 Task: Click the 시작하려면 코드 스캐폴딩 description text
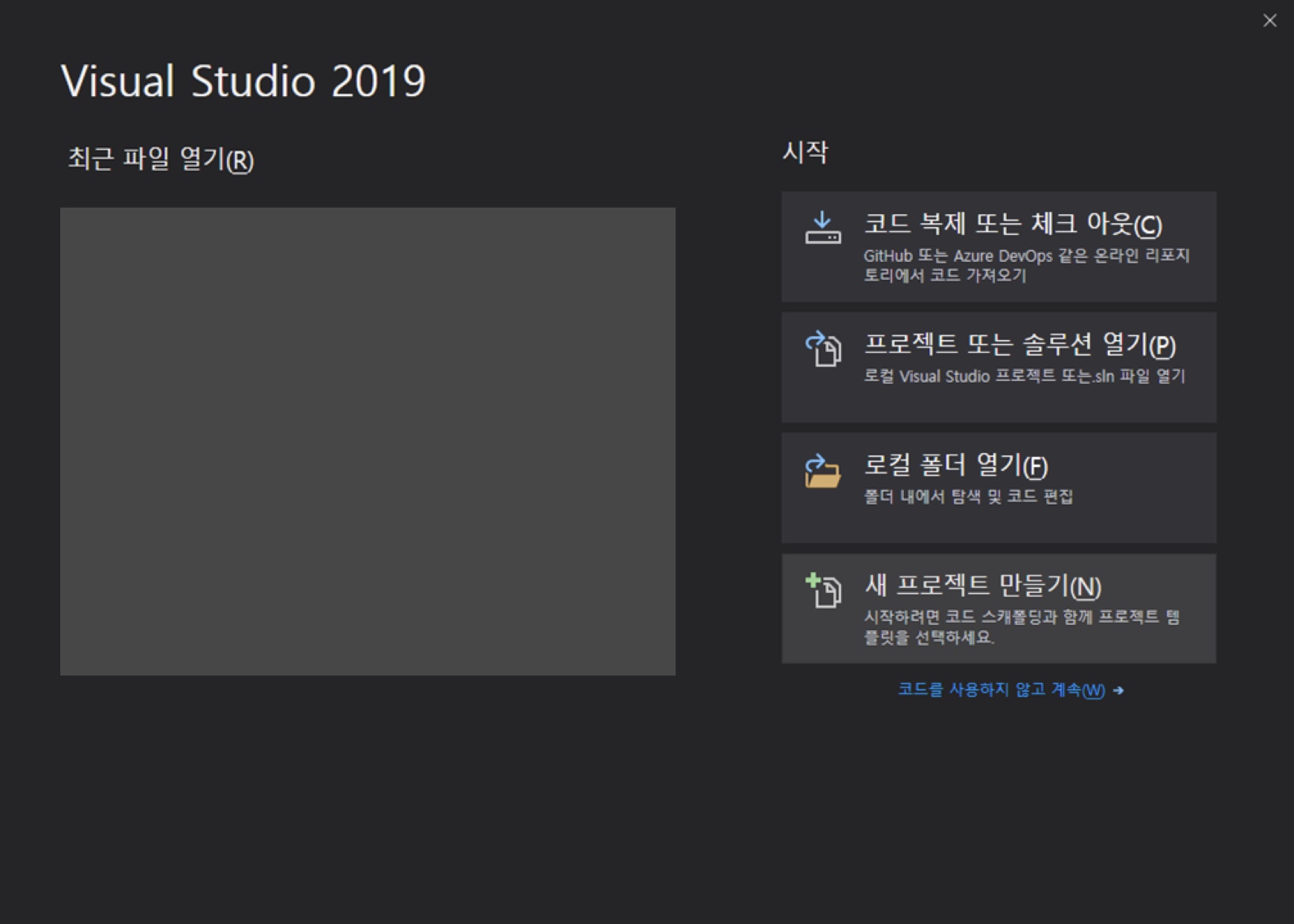(1022, 627)
